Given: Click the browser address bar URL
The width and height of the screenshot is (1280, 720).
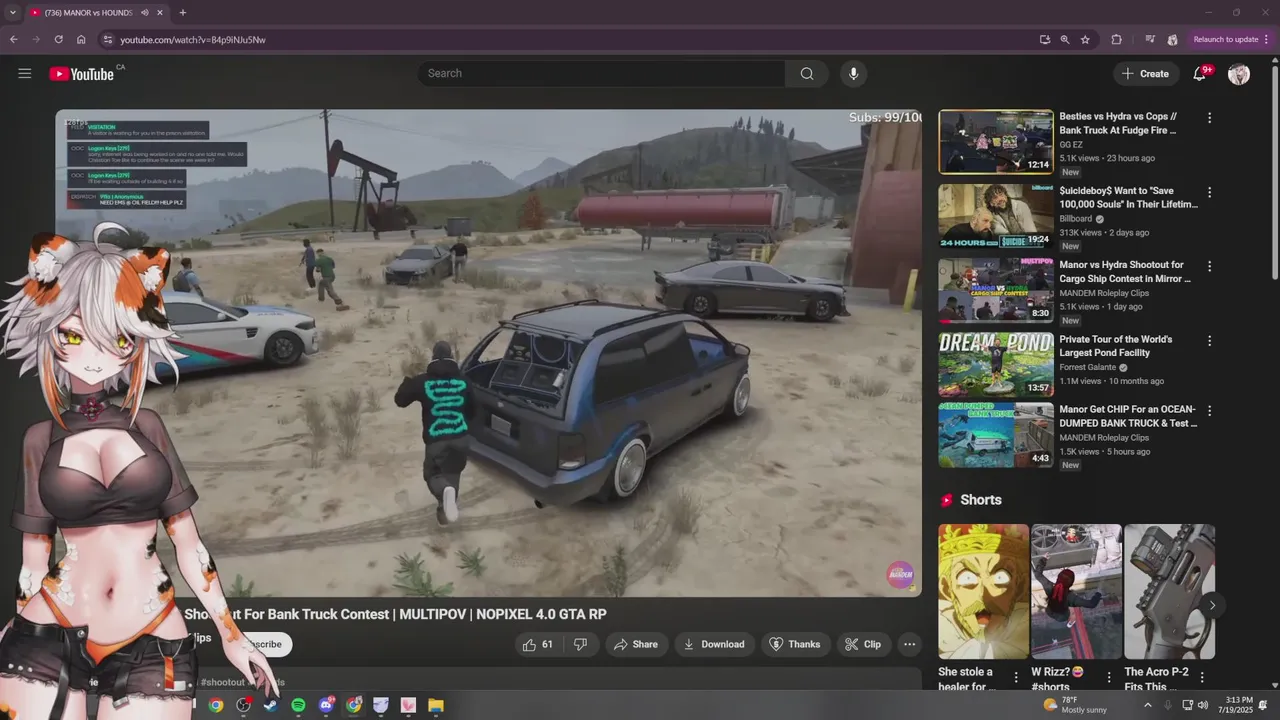Looking at the screenshot, I should coord(193,40).
